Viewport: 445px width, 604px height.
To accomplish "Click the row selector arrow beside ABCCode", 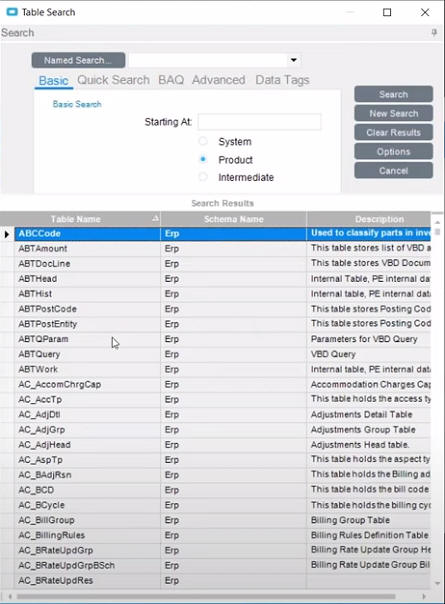I will tap(7, 234).
